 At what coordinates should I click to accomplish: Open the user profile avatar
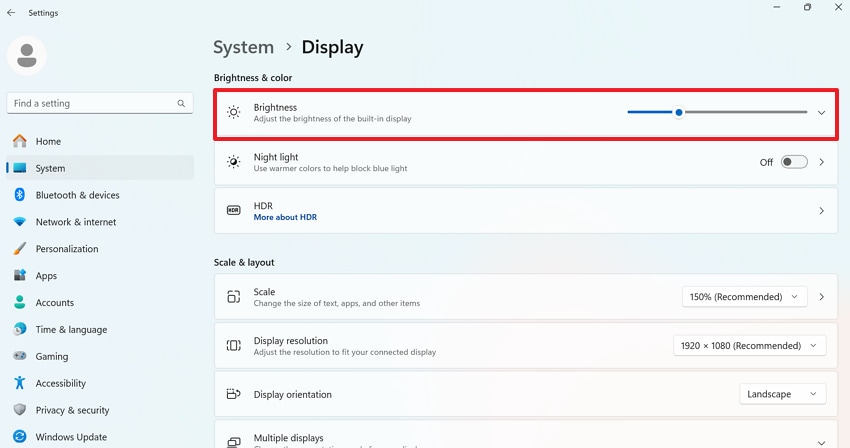pos(27,55)
